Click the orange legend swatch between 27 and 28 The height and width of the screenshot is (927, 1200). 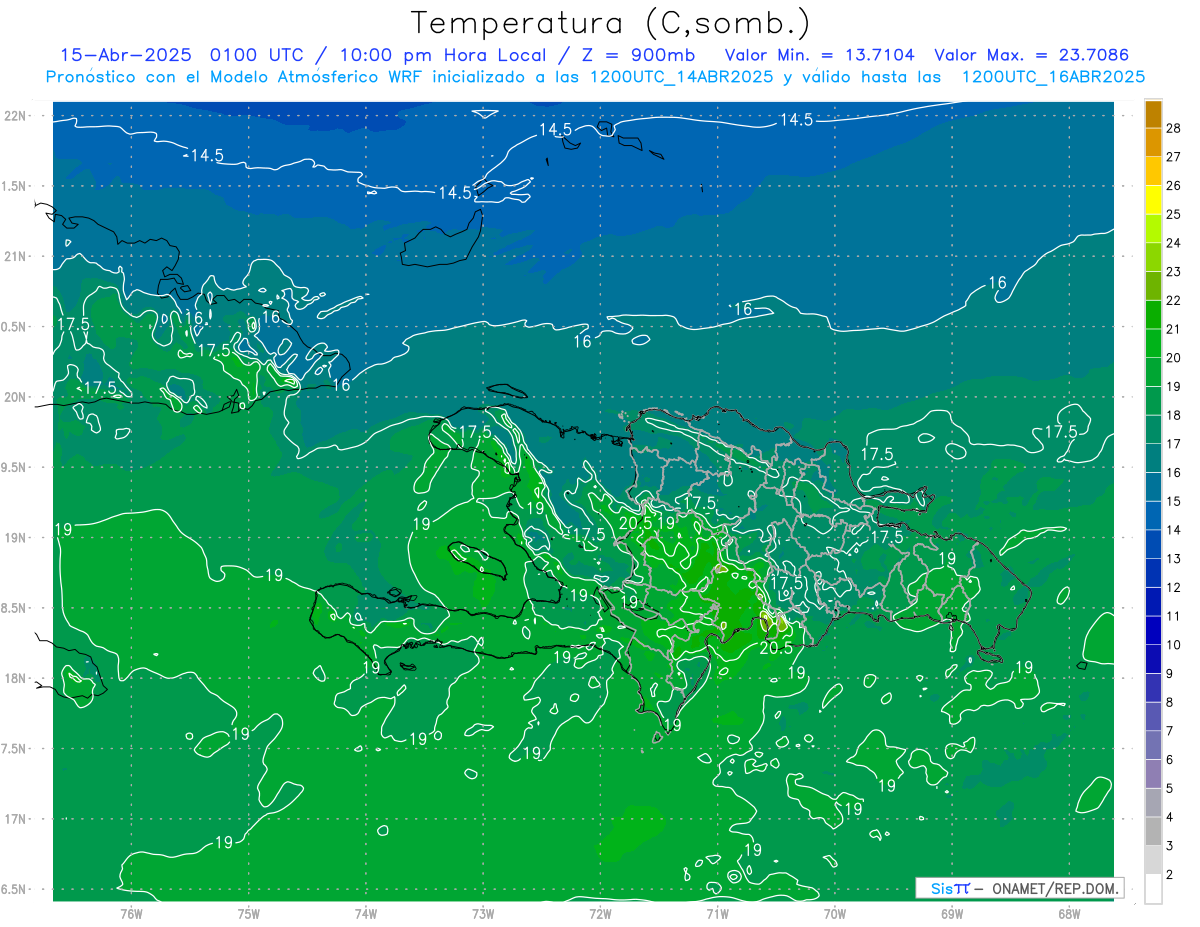pyautogui.click(x=1153, y=142)
